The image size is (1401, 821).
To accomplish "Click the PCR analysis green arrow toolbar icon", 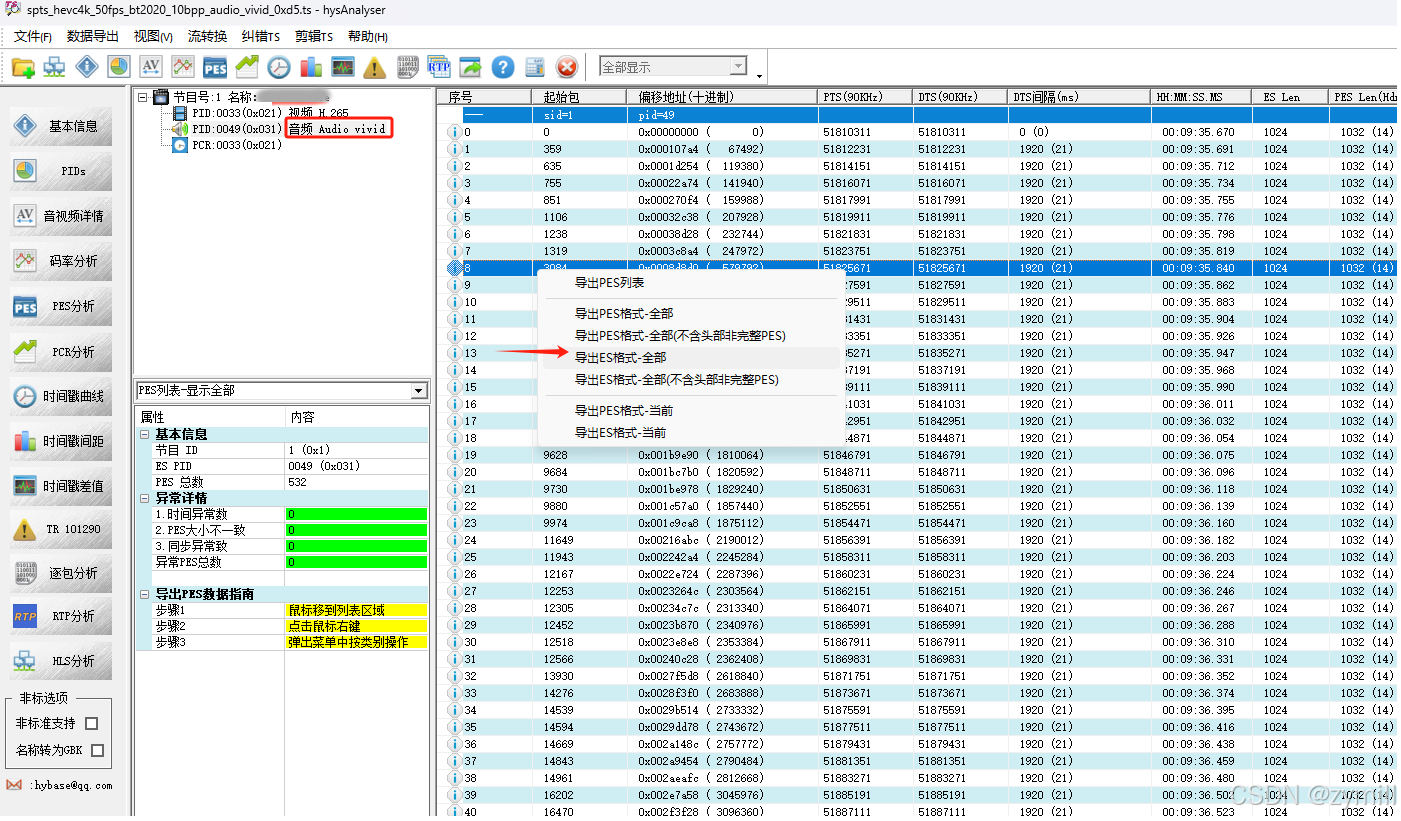I will (247, 67).
